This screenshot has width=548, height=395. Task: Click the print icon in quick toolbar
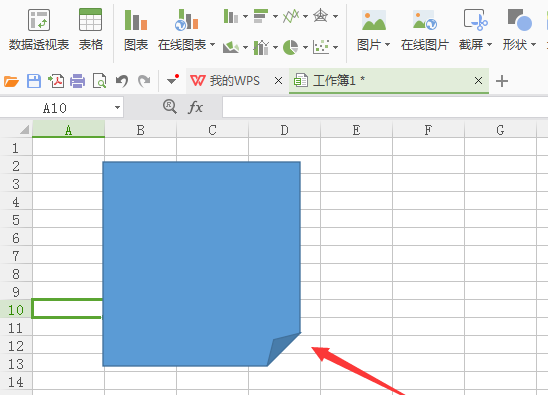click(x=78, y=81)
